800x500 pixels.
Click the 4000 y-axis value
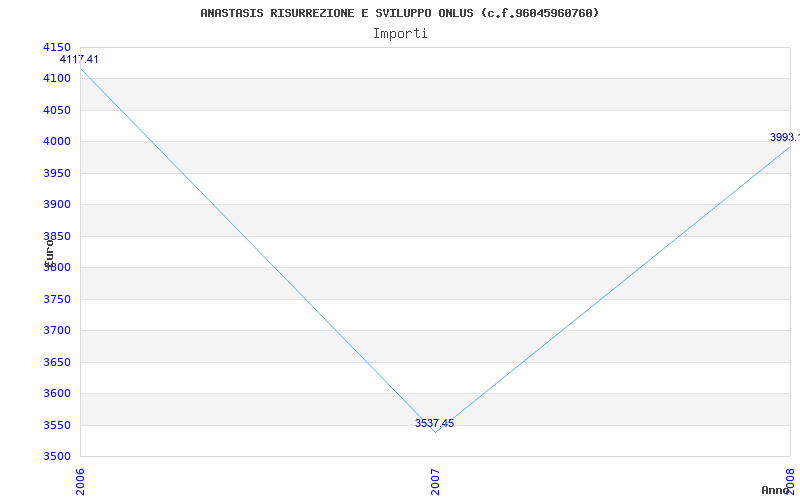pyautogui.click(x=56, y=142)
